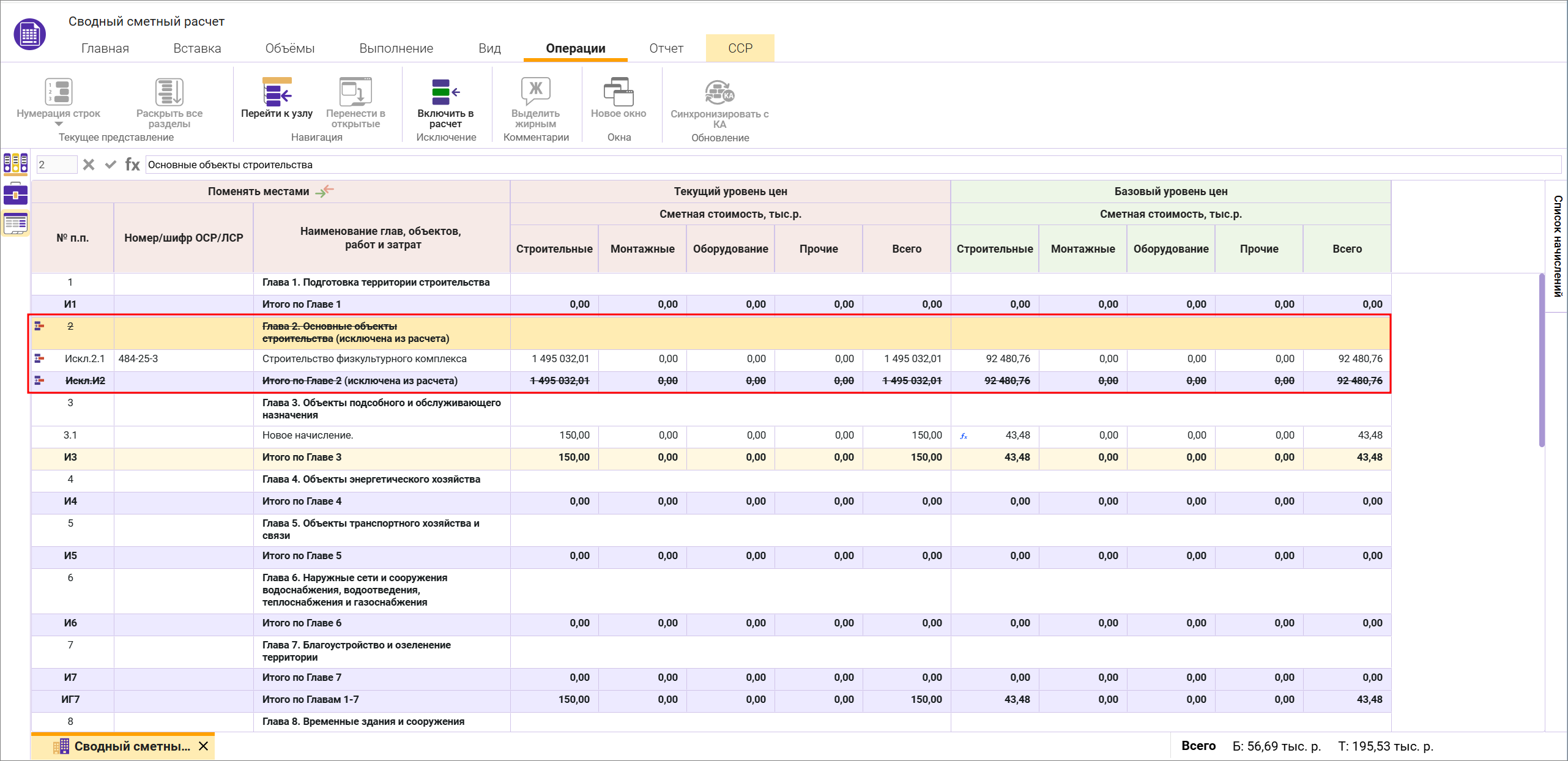The width and height of the screenshot is (1568, 761).
Task: Click the Перейти к узлу icon
Action: (277, 92)
